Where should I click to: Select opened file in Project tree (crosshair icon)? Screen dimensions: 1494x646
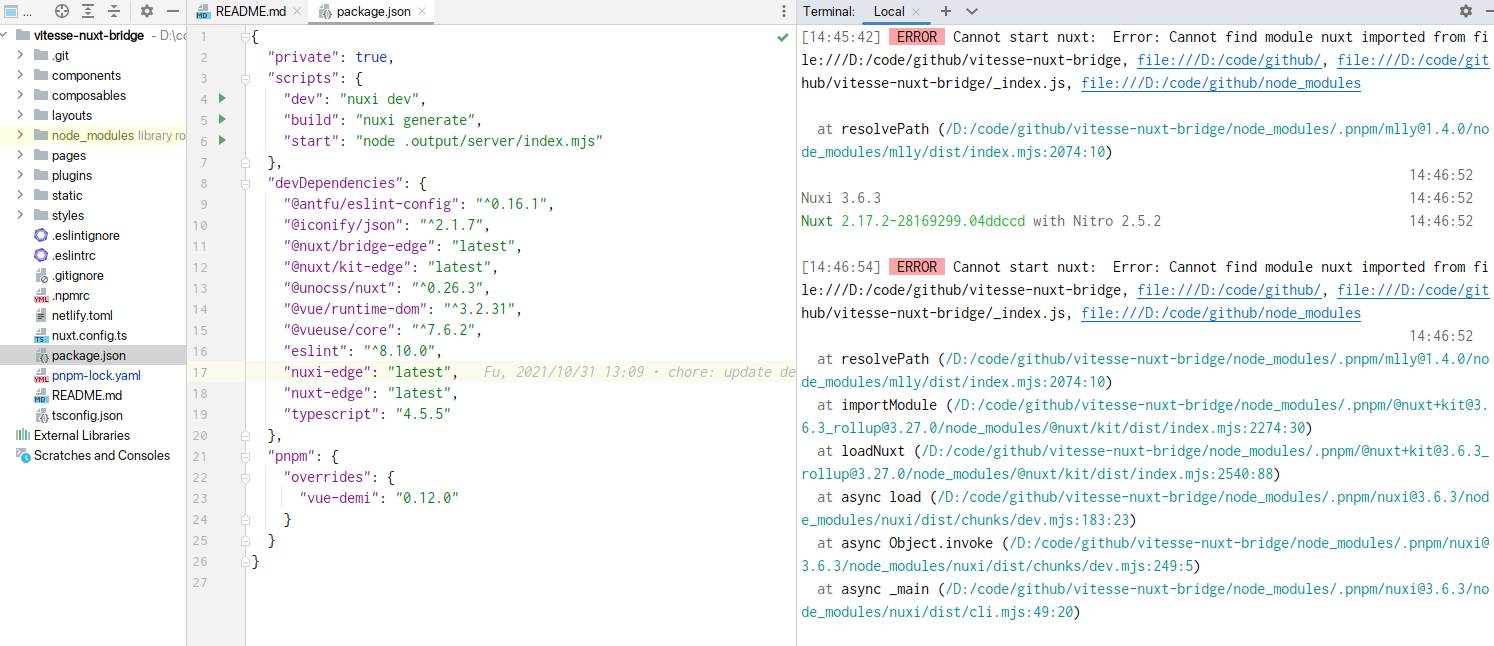pyautogui.click(x=62, y=11)
